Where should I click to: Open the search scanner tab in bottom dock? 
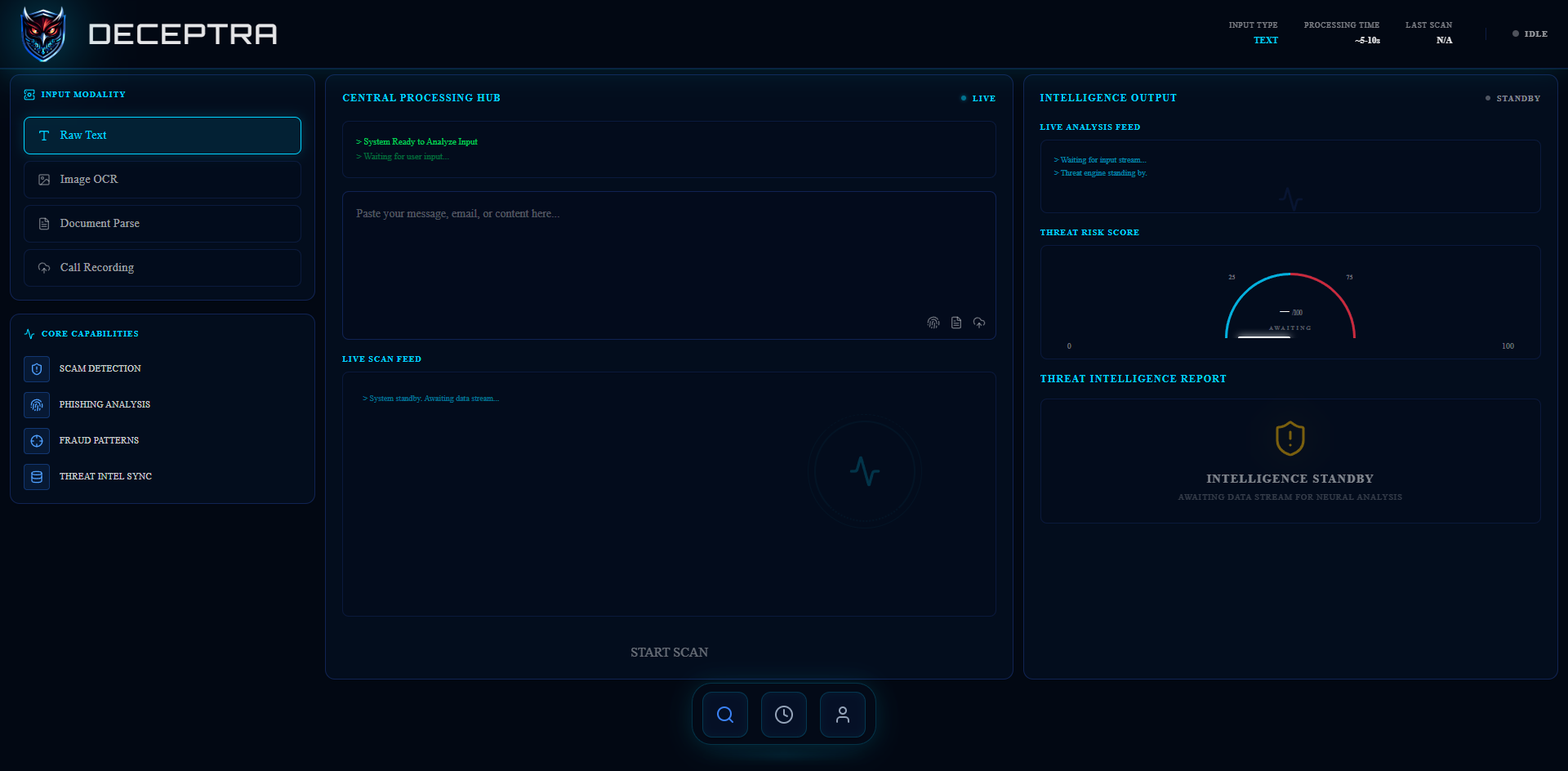(725, 715)
